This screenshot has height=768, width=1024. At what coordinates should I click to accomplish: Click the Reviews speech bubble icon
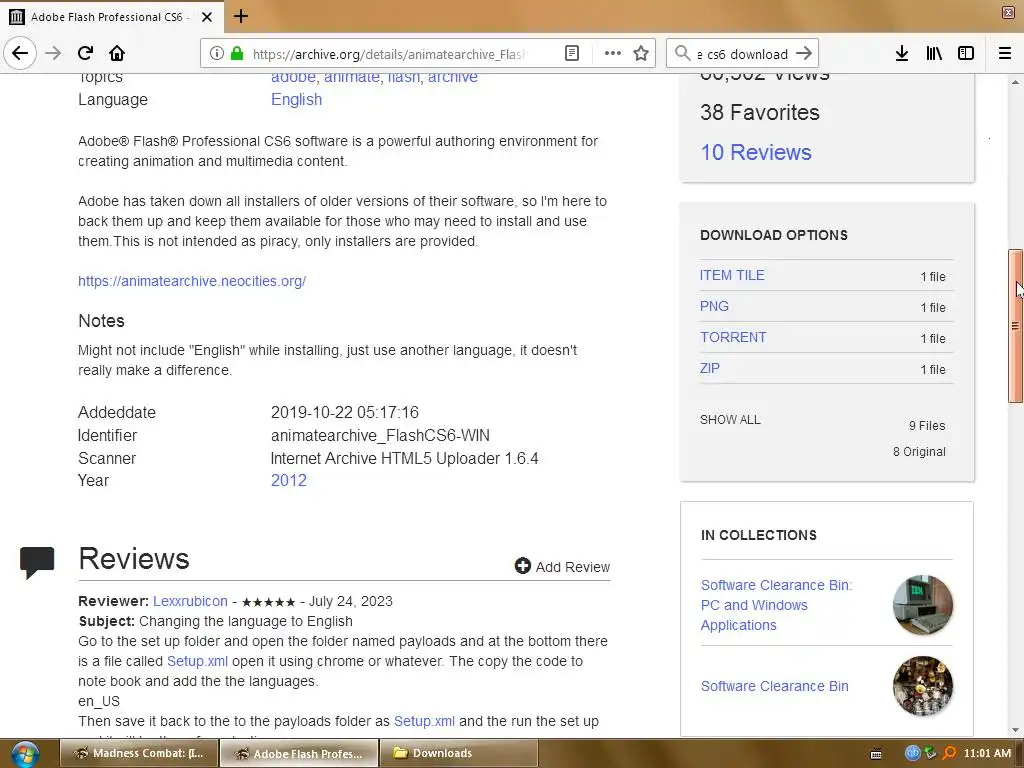pyautogui.click(x=37, y=562)
